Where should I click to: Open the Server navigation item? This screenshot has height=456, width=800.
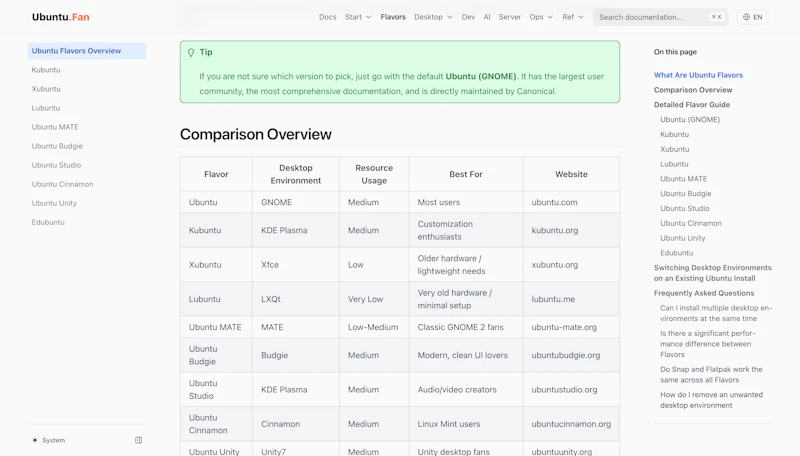[510, 17]
